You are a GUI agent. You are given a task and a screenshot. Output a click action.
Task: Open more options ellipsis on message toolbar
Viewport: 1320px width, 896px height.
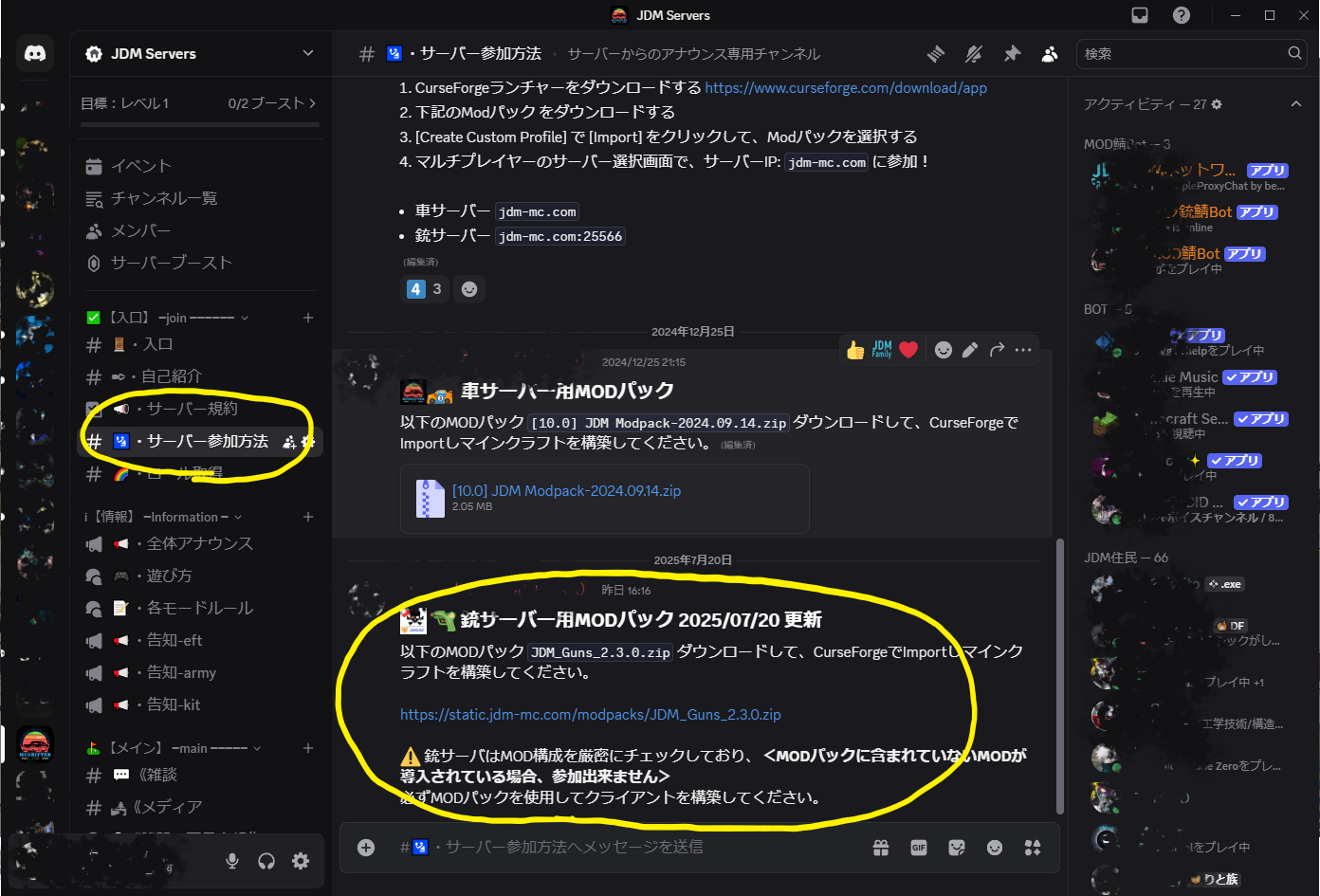coord(1023,350)
